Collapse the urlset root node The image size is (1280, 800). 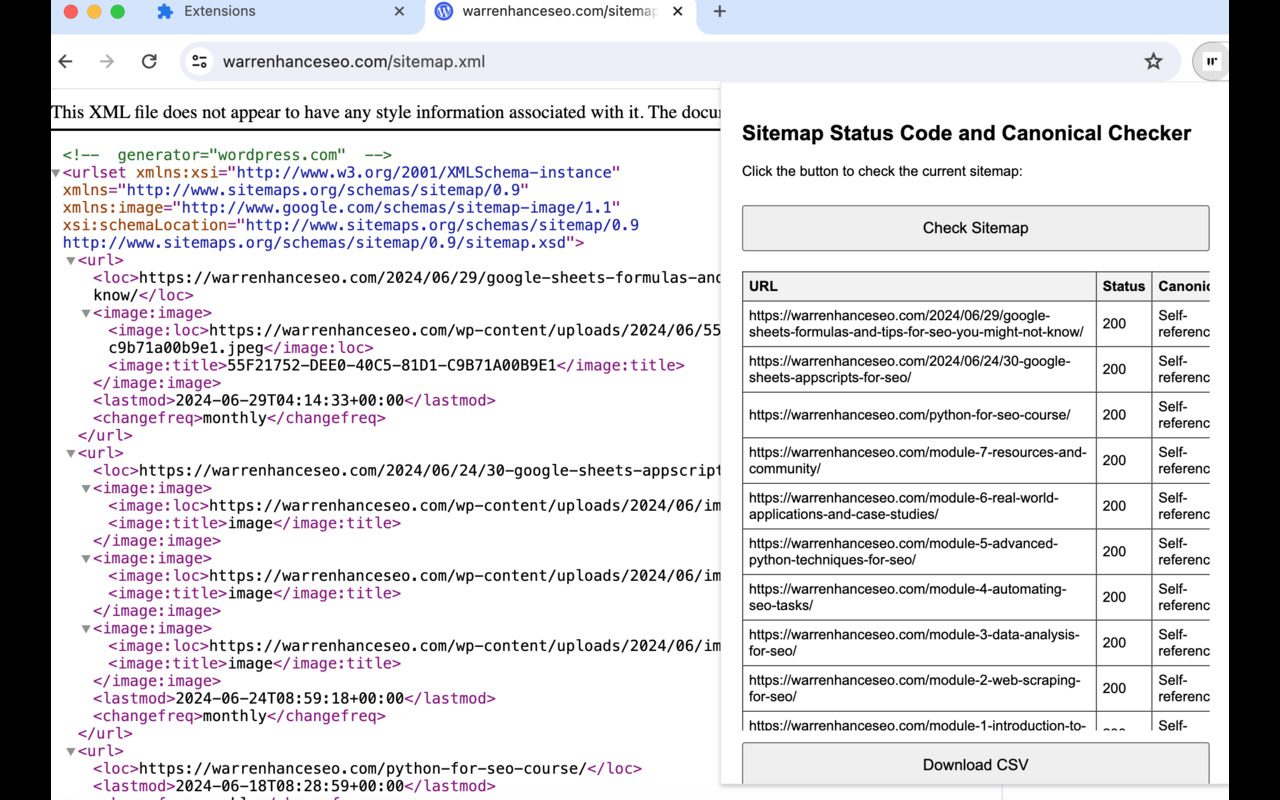coord(55,173)
